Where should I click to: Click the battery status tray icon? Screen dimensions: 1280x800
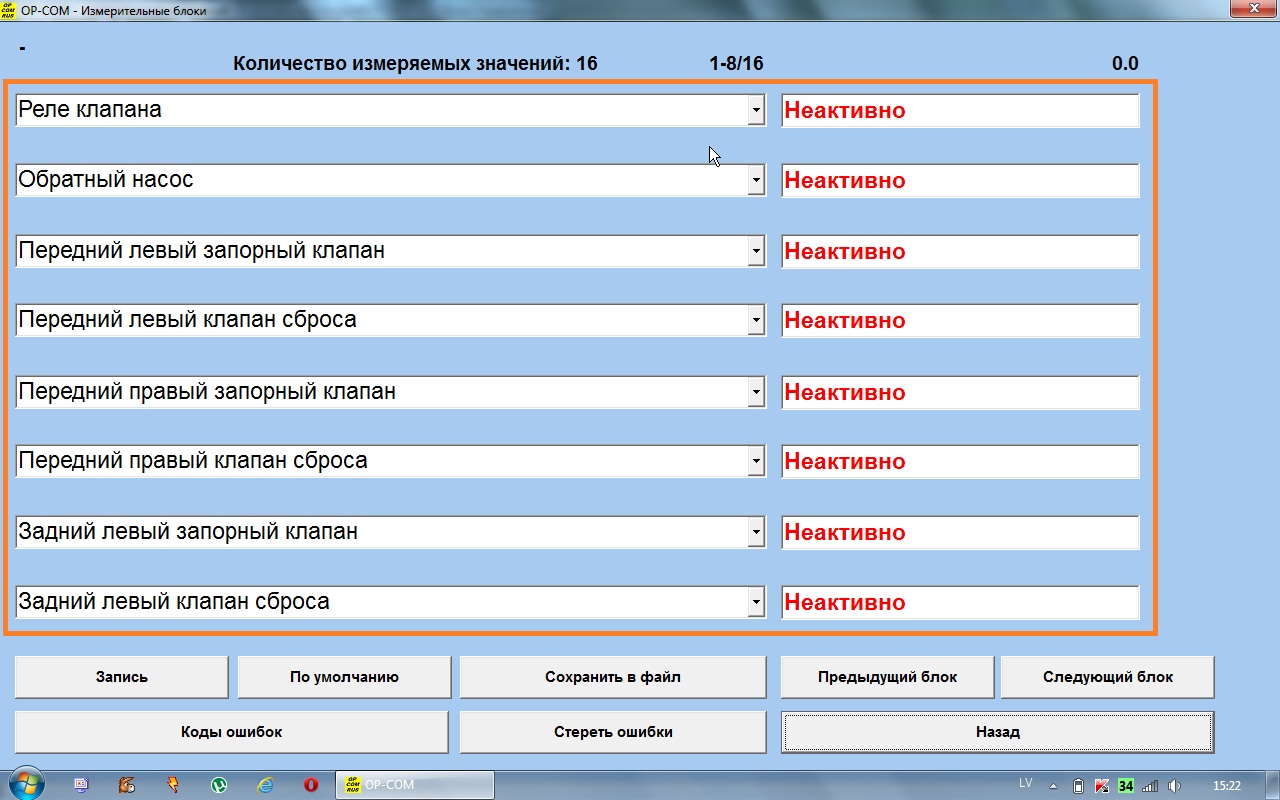1078,786
